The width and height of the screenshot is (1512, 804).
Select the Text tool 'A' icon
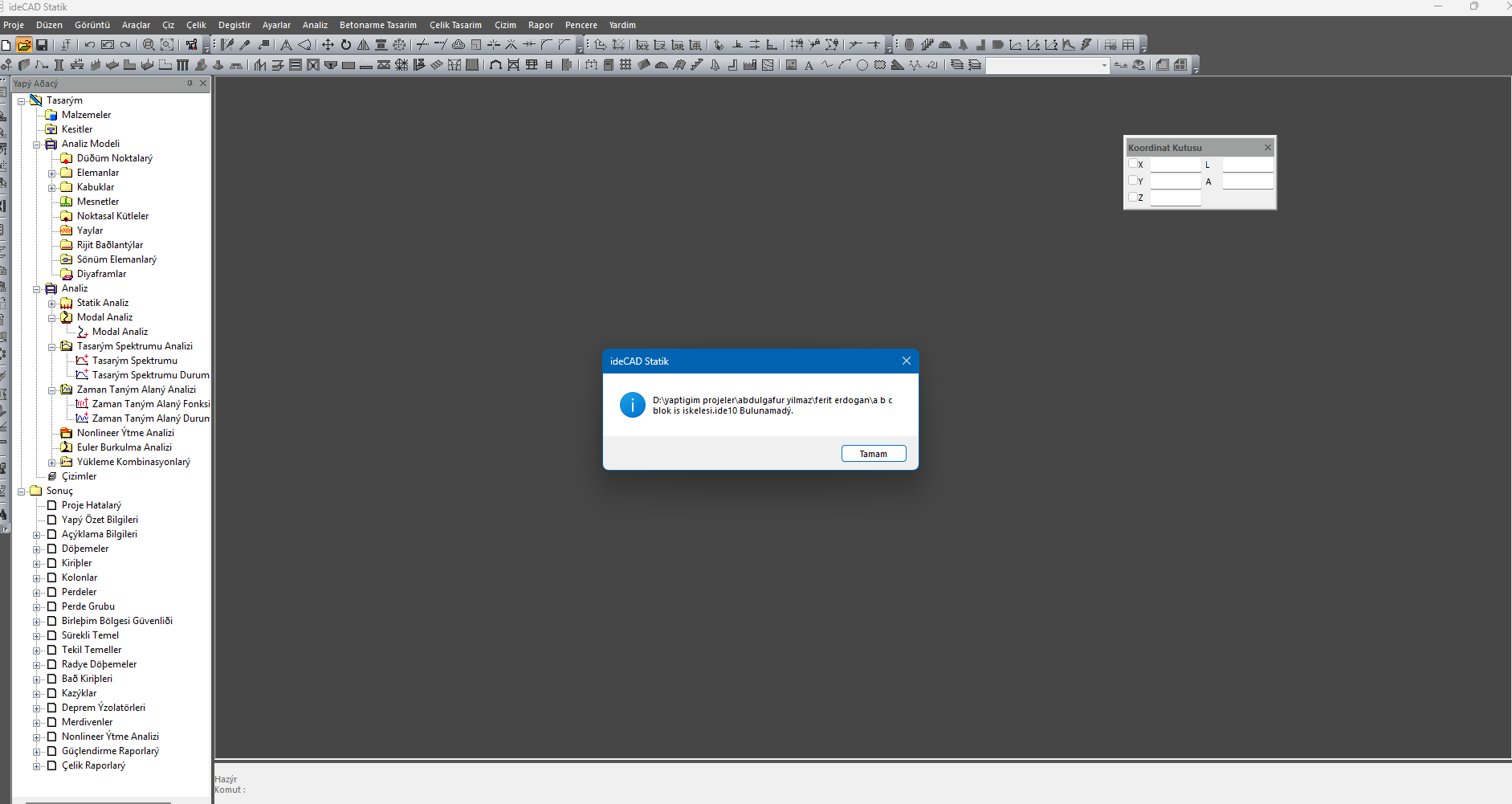pyautogui.click(x=809, y=65)
